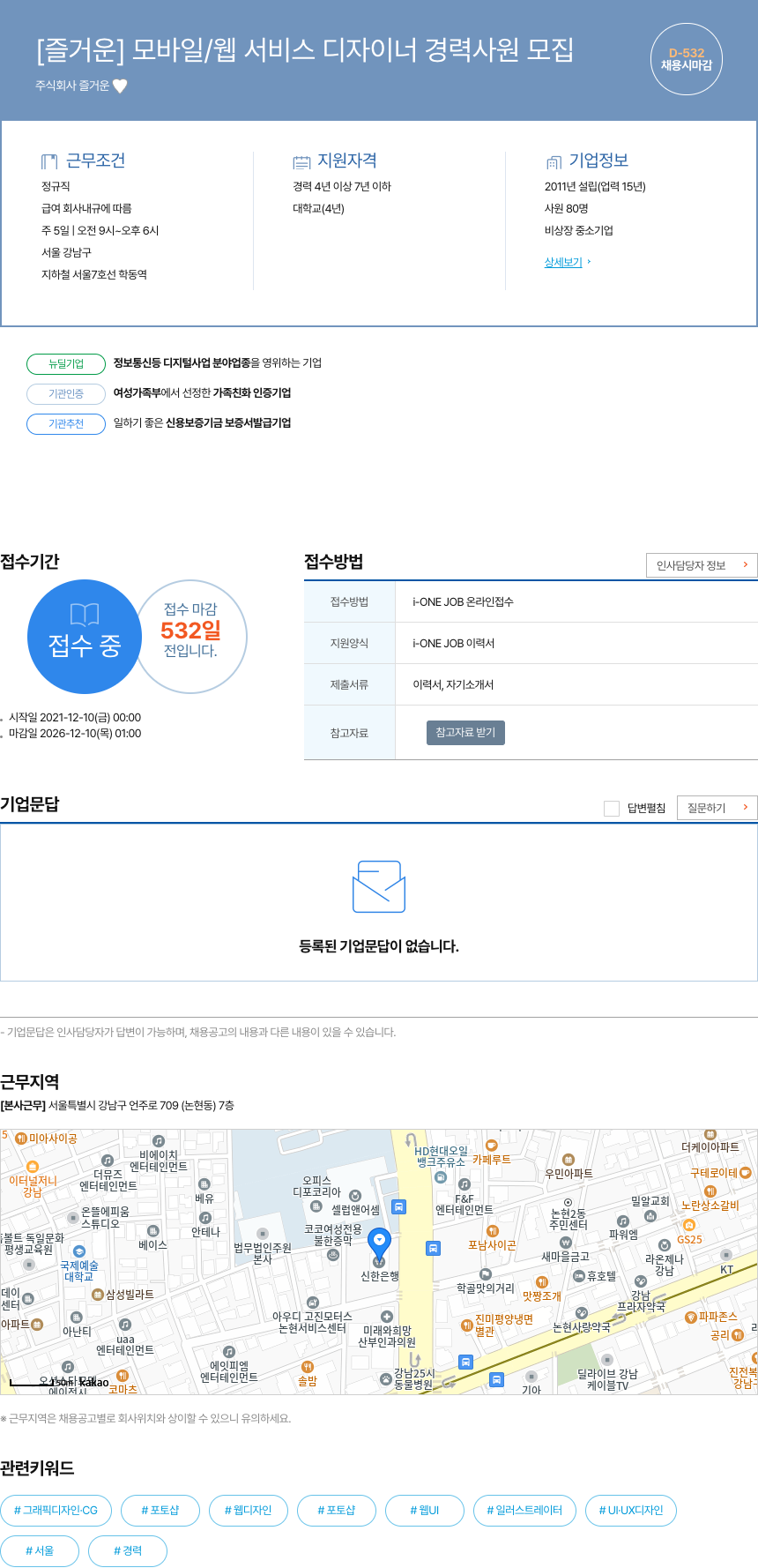Viewport: 758px width, 1568px height.
Task: Open the # 그래픽디자인·CG keyword tag
Action: pos(56,1510)
